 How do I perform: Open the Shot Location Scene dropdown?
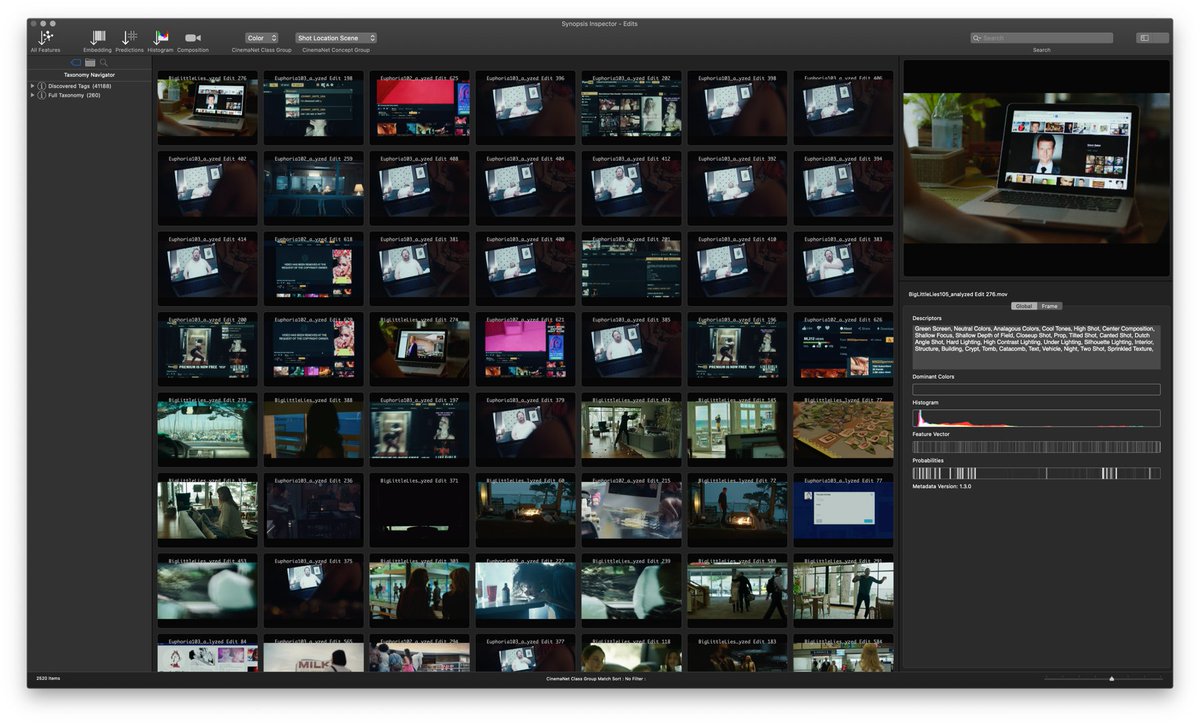pos(336,38)
